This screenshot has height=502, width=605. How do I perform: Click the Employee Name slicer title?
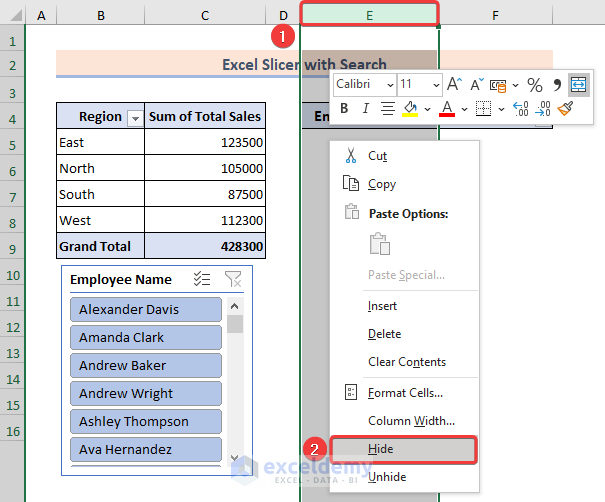[x=121, y=279]
